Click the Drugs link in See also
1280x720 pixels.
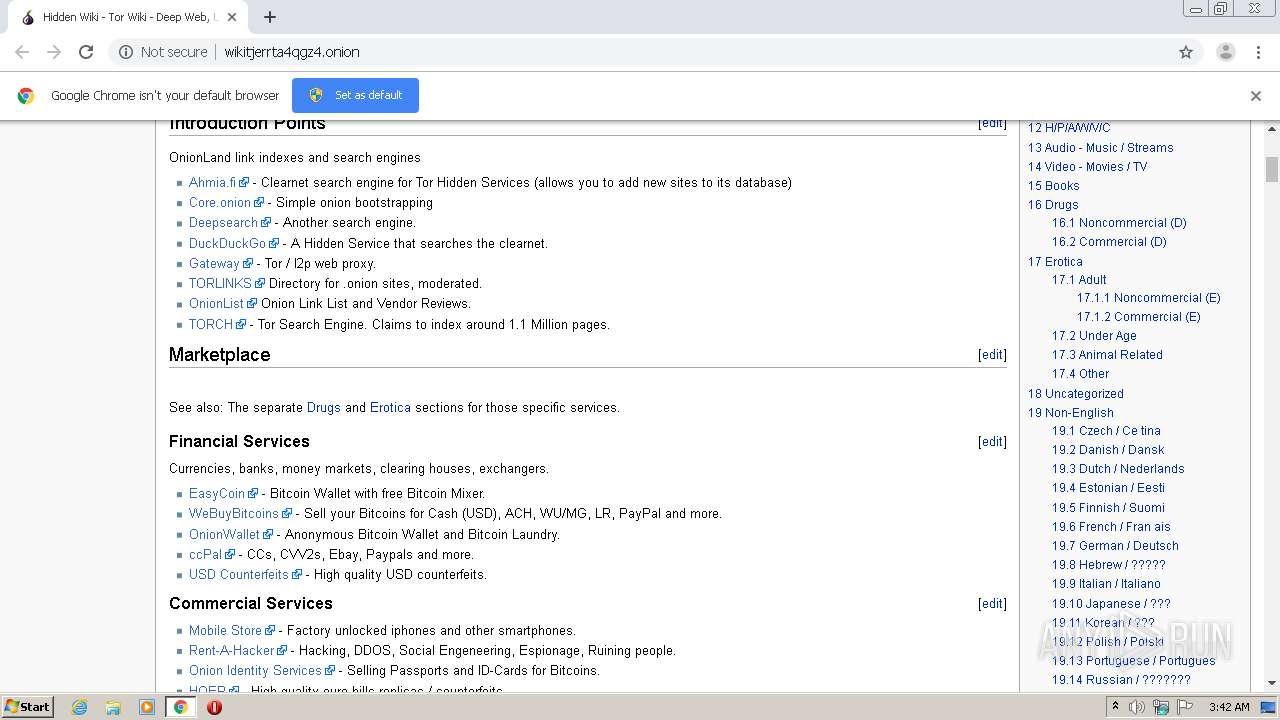point(324,407)
